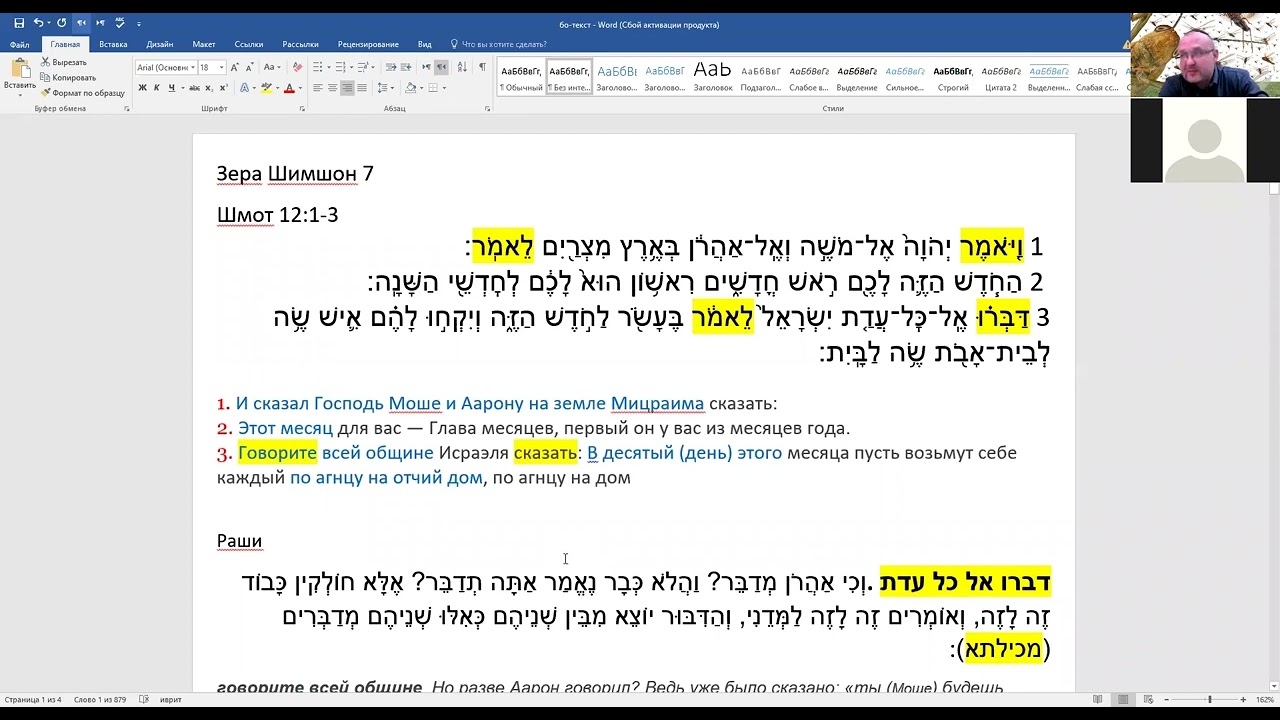Align text to the left
The height and width of the screenshot is (720, 1280).
coord(318,88)
